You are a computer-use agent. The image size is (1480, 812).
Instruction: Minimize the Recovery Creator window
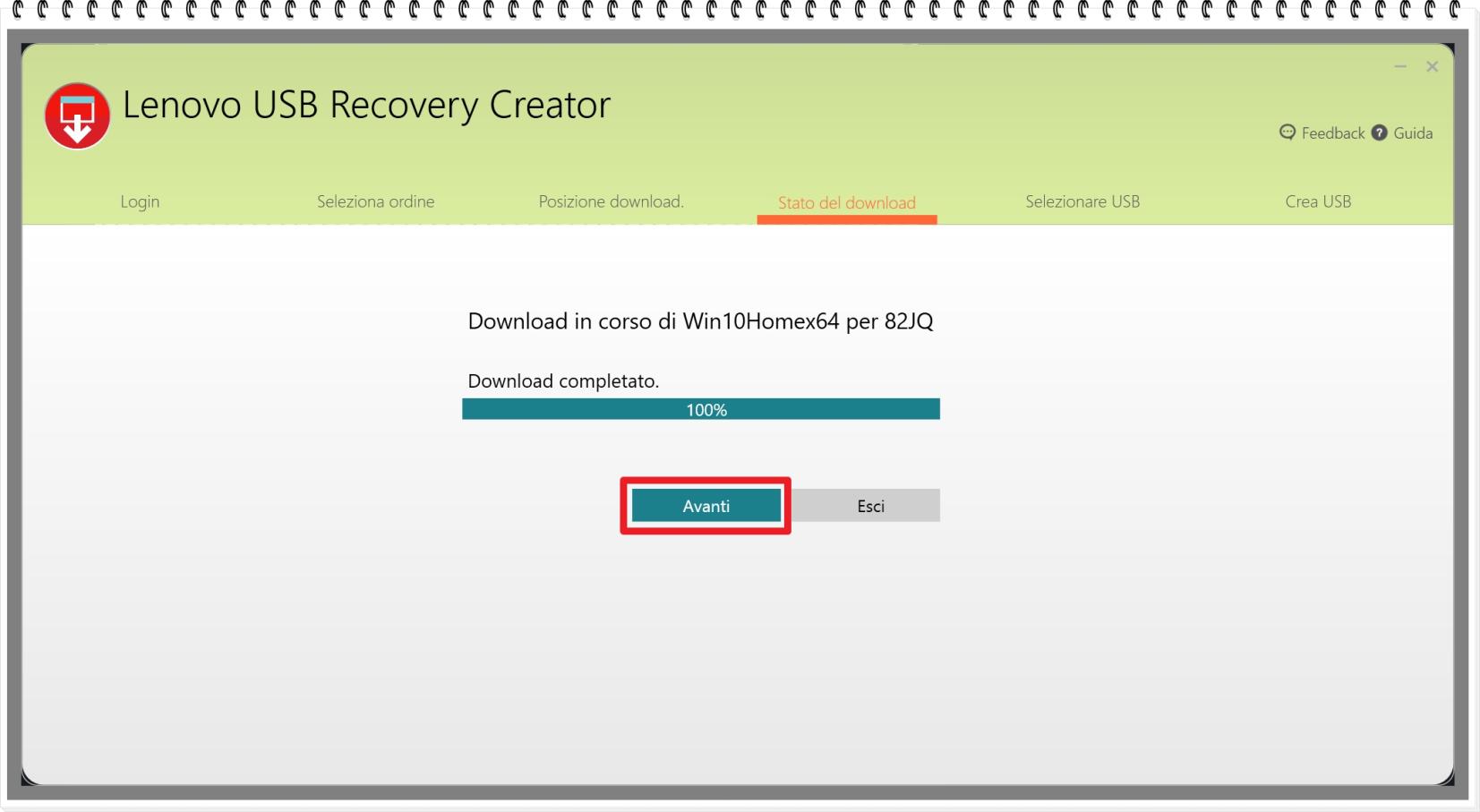coord(1400,66)
